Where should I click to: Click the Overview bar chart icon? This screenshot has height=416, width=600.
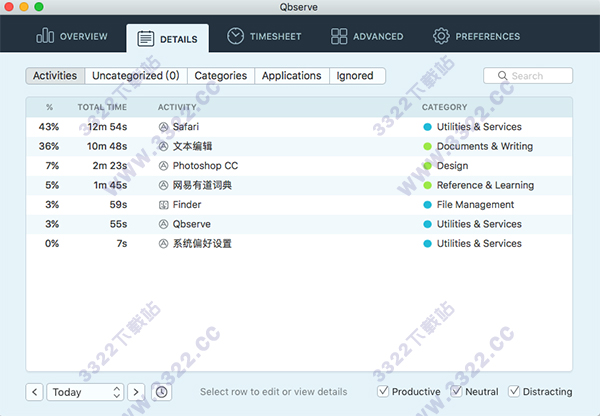[45, 36]
